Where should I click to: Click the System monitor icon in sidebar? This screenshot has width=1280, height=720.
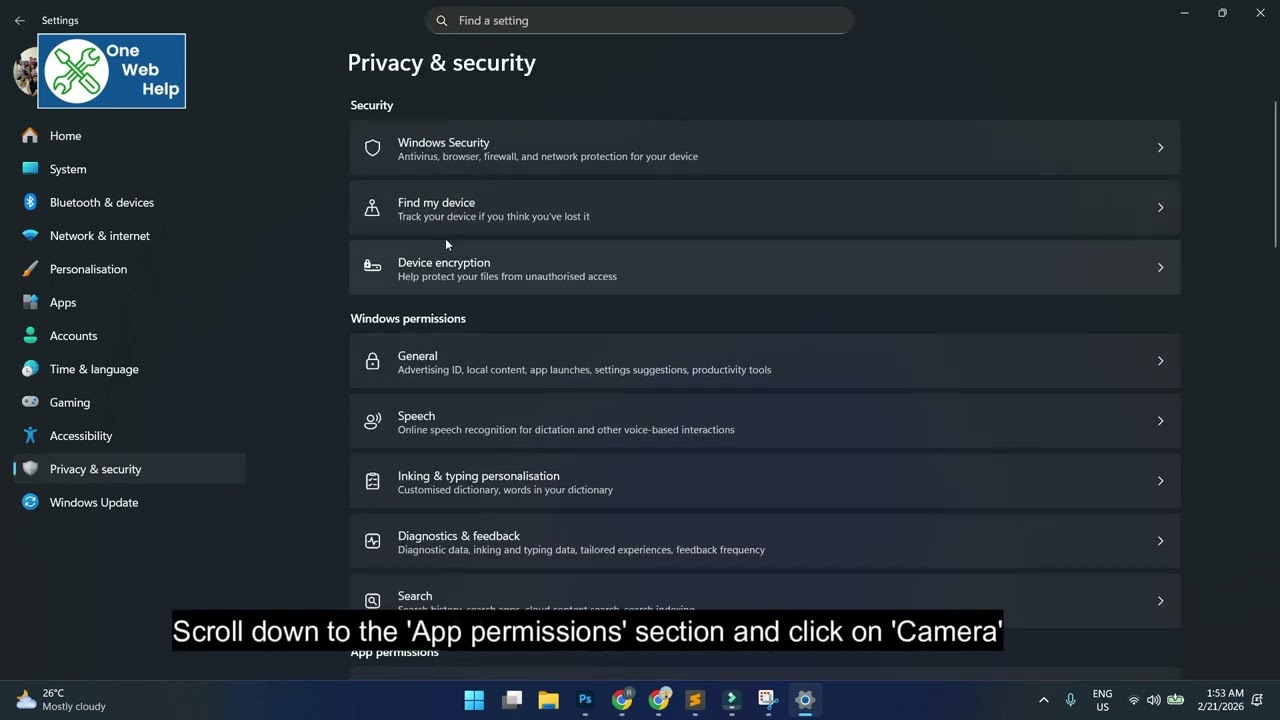[30, 169]
